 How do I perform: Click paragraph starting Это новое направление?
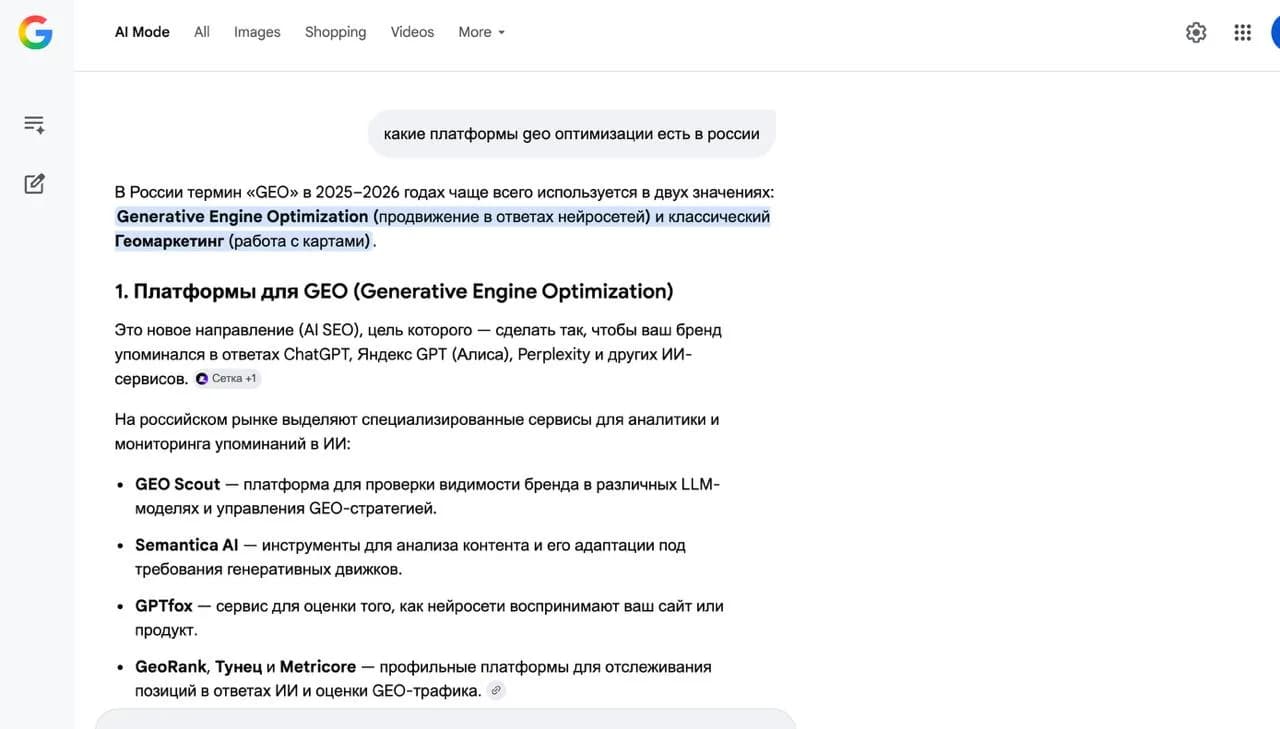point(418,354)
